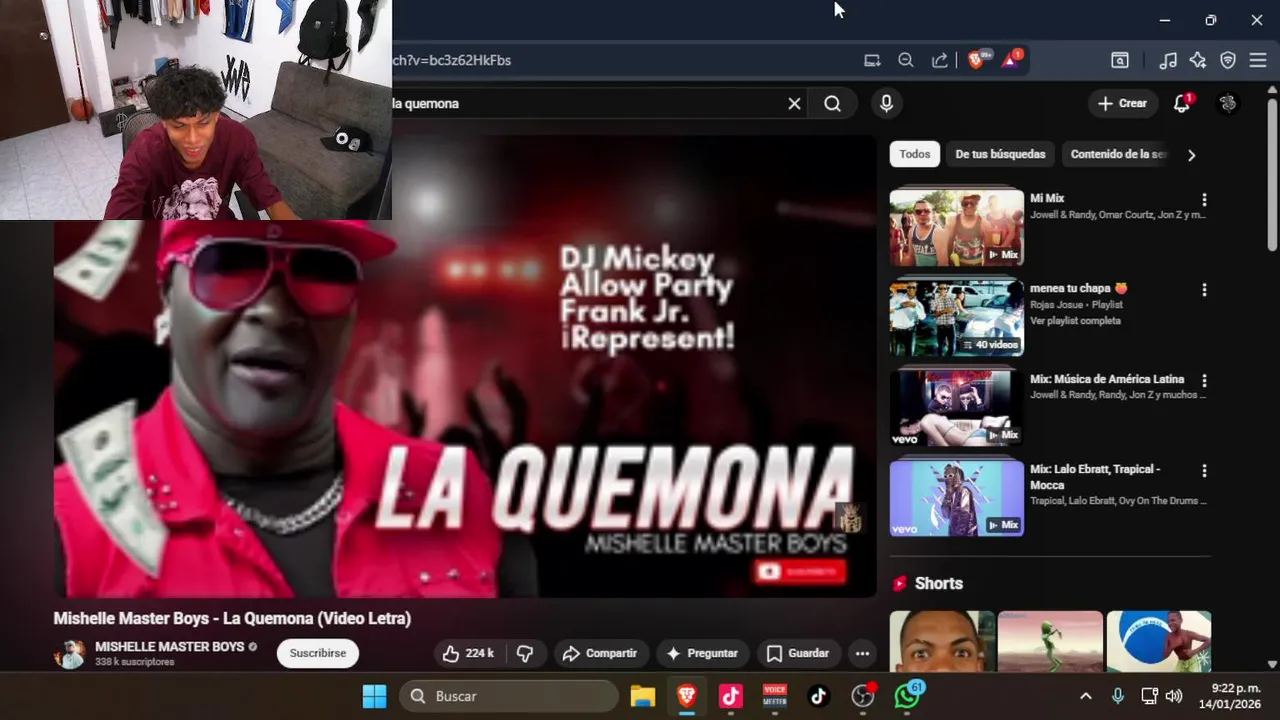The width and height of the screenshot is (1280, 720).
Task: Open the volume speaker tray icon
Action: pos(1174,696)
